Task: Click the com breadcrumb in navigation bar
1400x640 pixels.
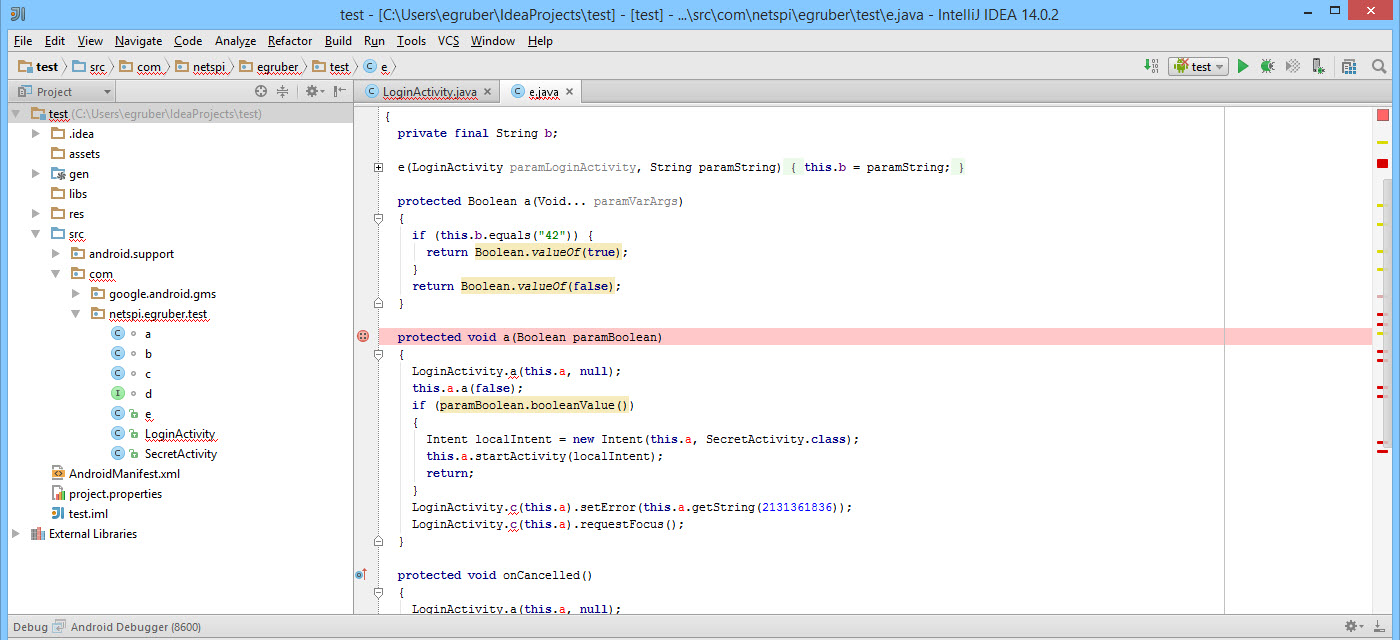Action: [140, 66]
